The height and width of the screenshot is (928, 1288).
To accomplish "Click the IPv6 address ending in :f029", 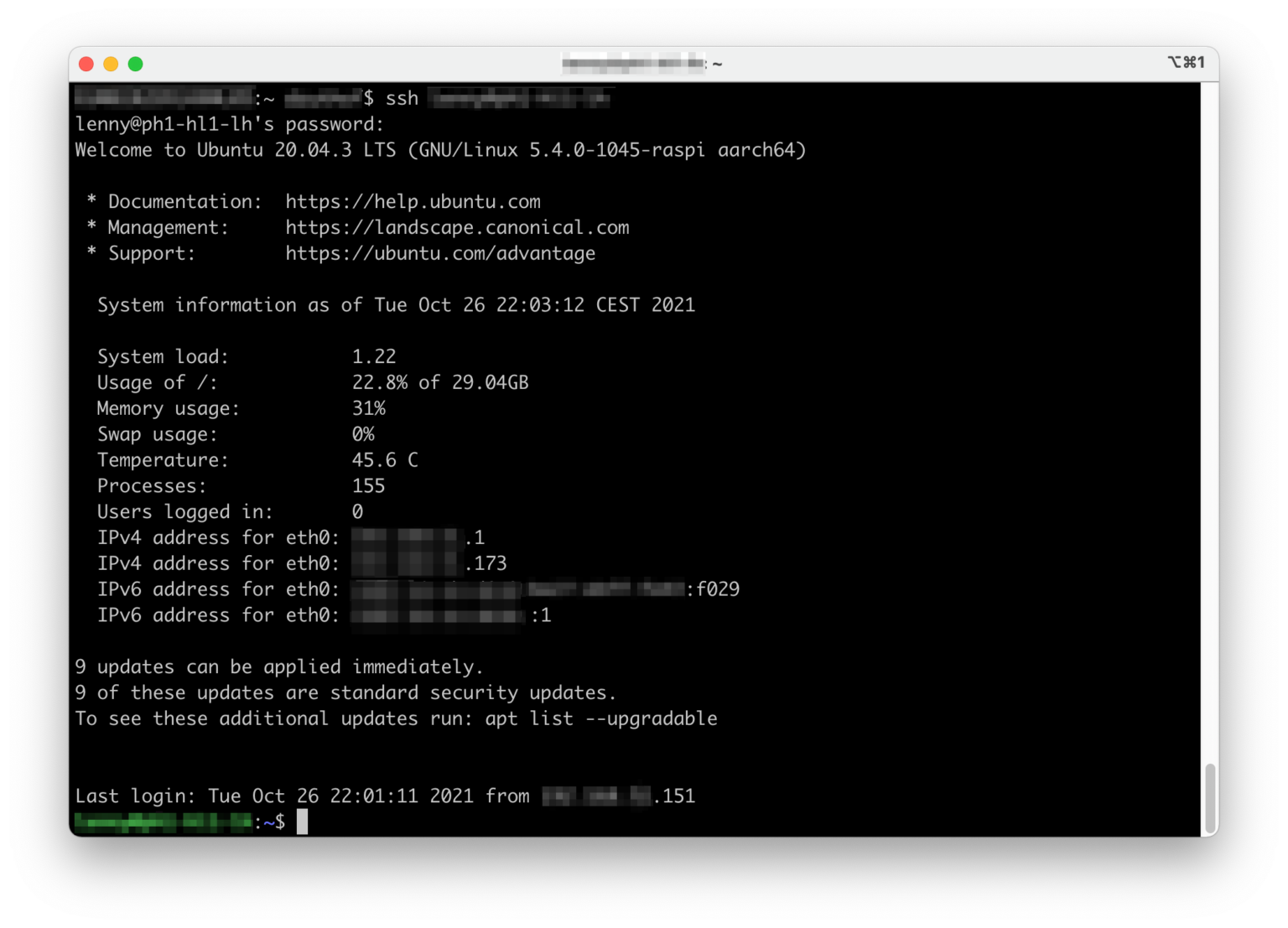I will point(545,589).
